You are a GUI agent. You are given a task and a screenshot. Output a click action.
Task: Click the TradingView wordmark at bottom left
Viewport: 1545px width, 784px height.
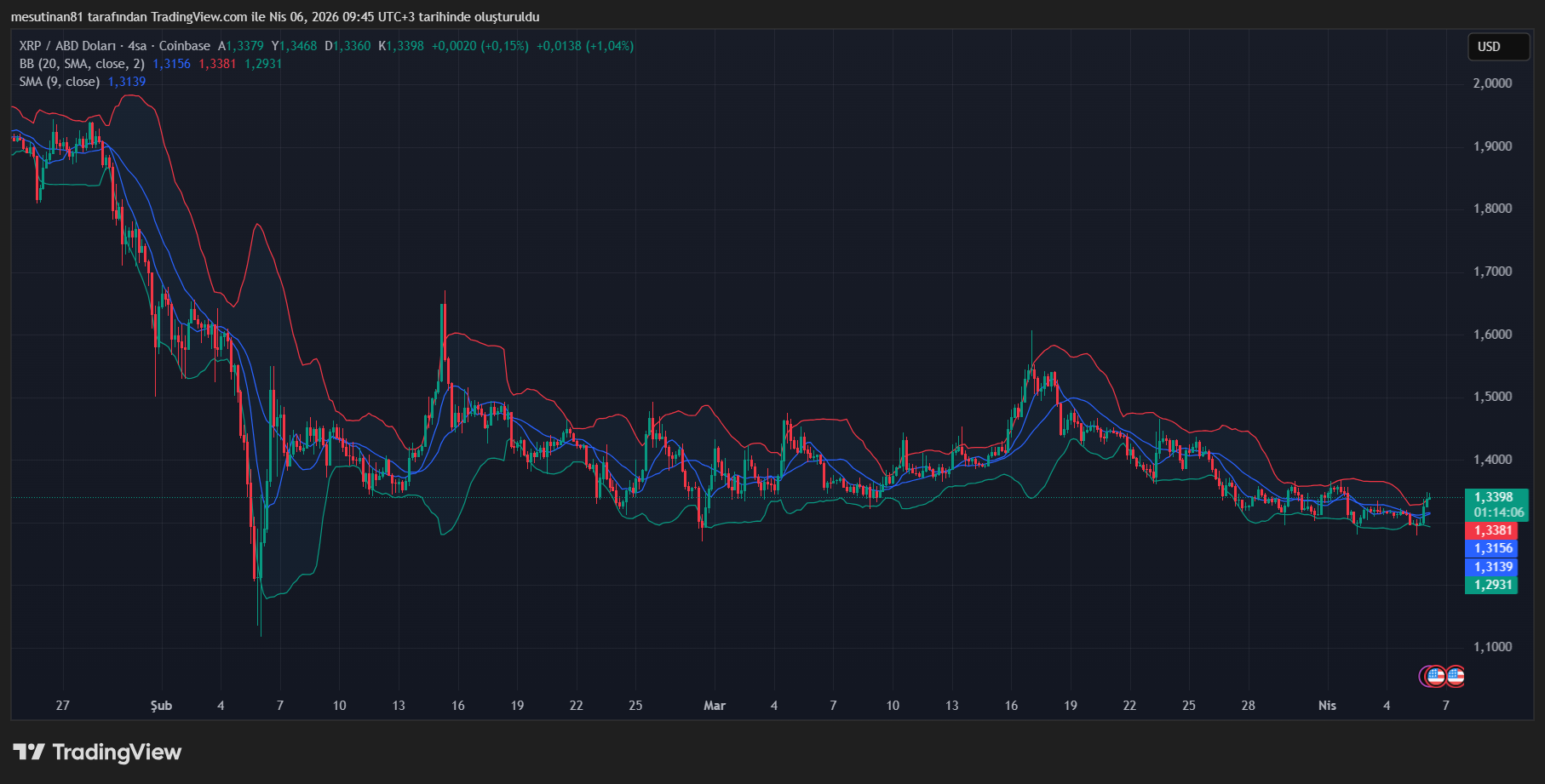coord(117,752)
